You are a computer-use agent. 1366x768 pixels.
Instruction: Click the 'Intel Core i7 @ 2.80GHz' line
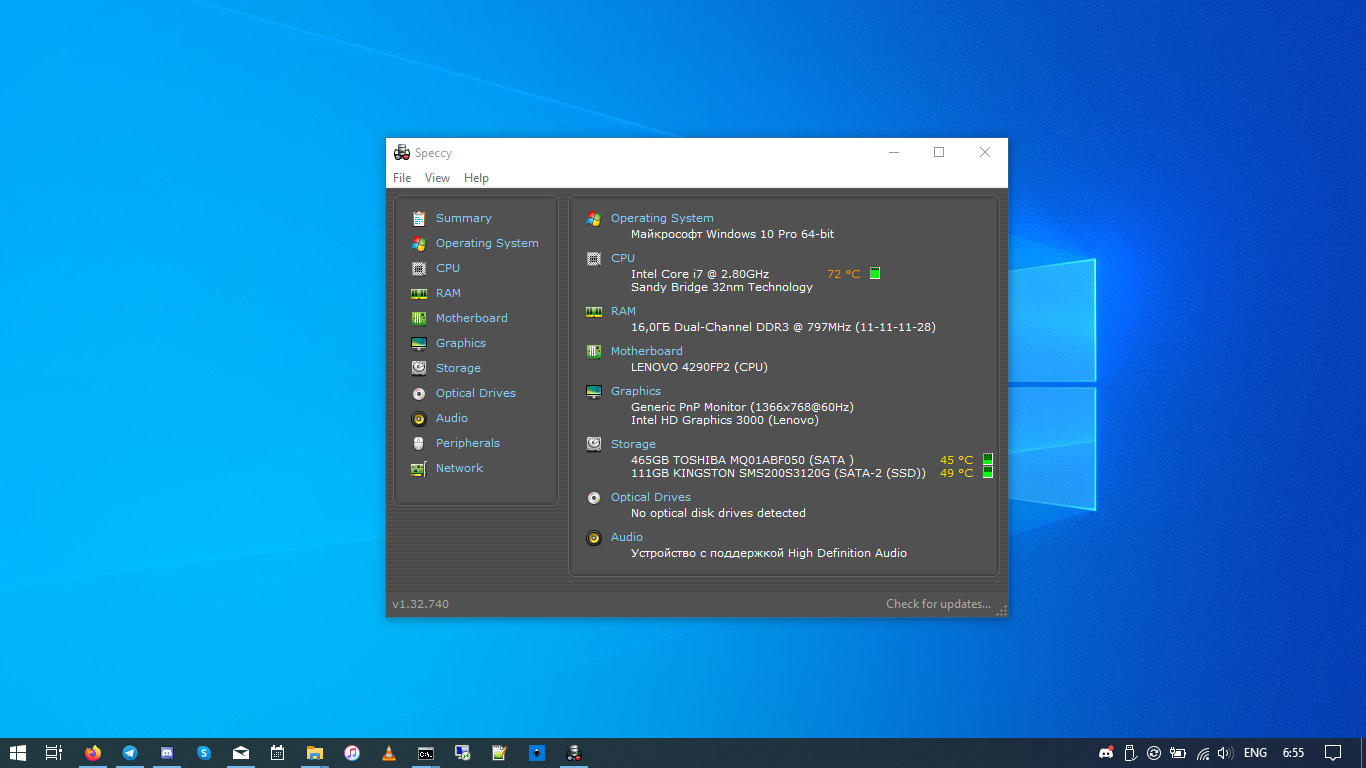coord(700,274)
